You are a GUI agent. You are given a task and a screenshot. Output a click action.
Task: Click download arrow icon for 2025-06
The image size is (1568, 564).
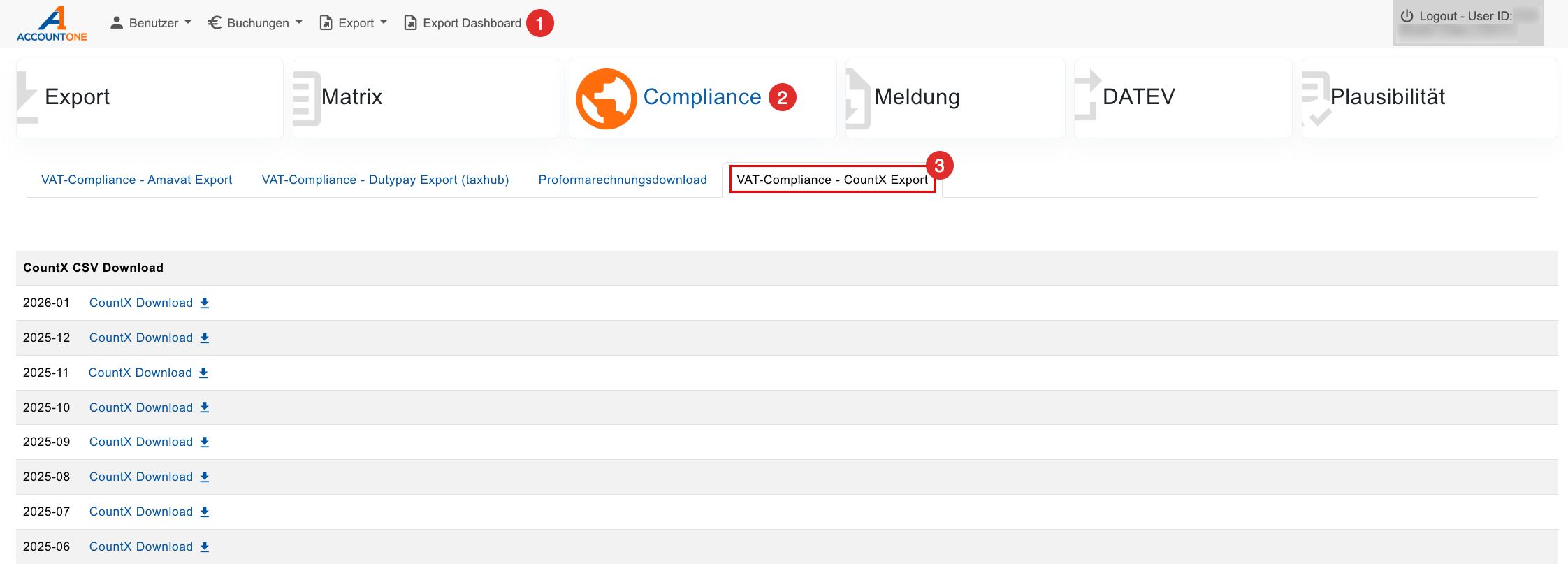click(205, 547)
